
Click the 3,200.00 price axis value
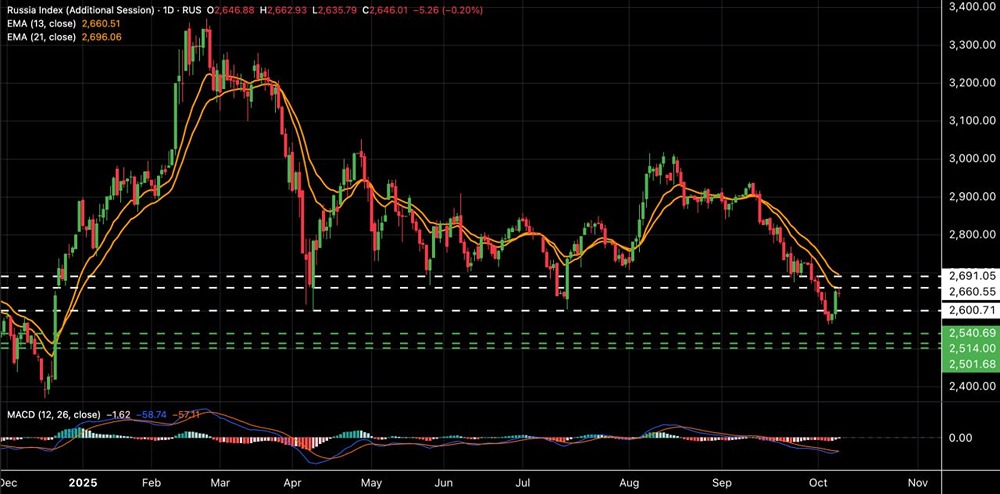pyautogui.click(x=973, y=83)
